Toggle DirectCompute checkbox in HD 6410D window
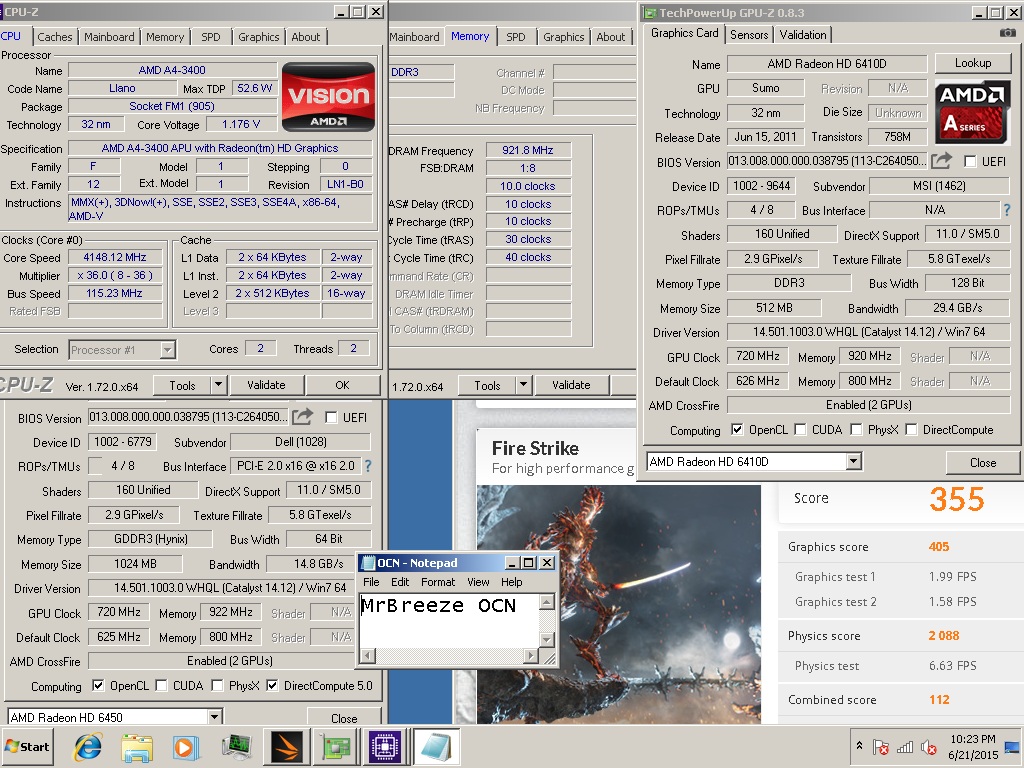The width and height of the screenshot is (1024, 768). pos(912,429)
